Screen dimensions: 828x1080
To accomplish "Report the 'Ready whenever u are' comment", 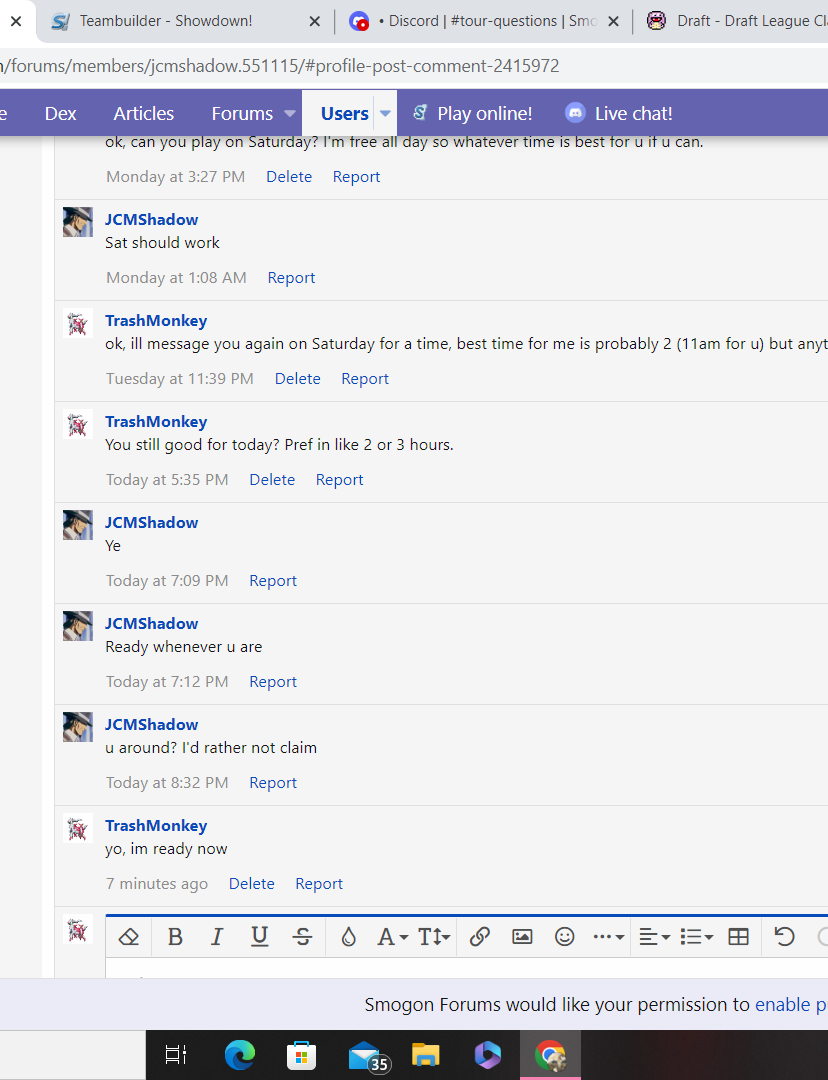I will point(273,681).
